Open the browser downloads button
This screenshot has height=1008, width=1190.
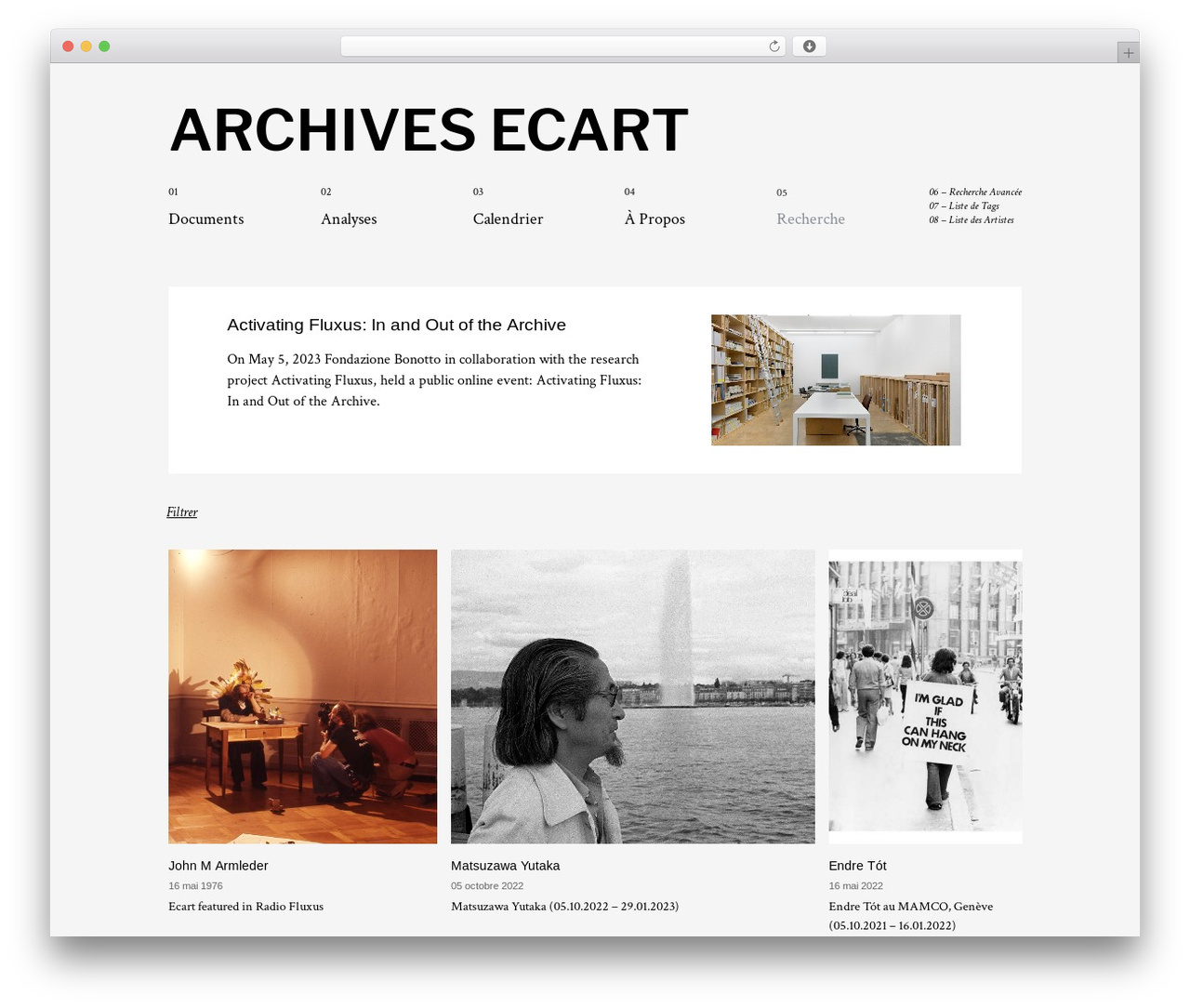point(809,46)
